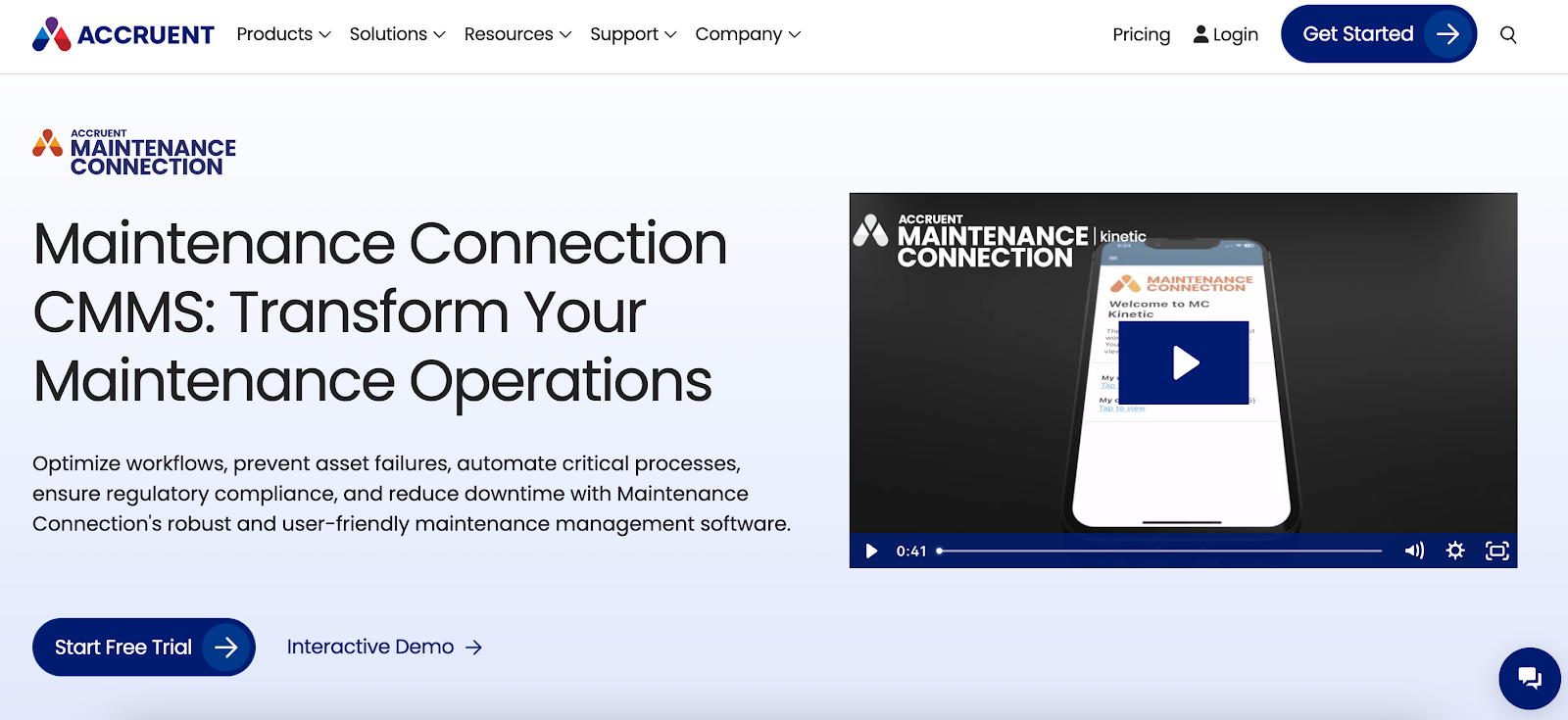Click the Maintenance Connection product logo
1568x720 pixels.
pyautogui.click(x=135, y=153)
